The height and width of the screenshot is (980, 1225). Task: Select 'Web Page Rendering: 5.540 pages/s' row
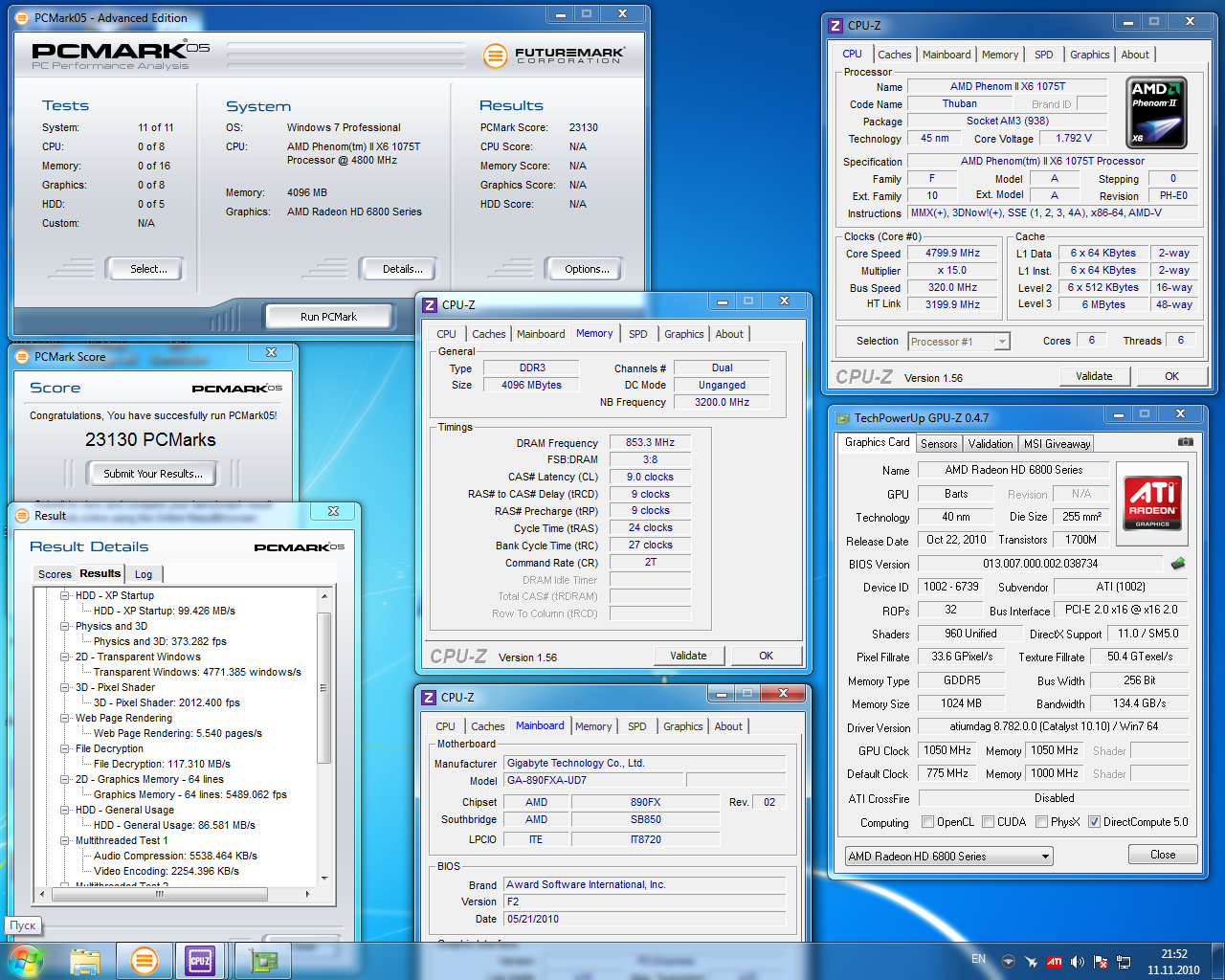click(178, 733)
